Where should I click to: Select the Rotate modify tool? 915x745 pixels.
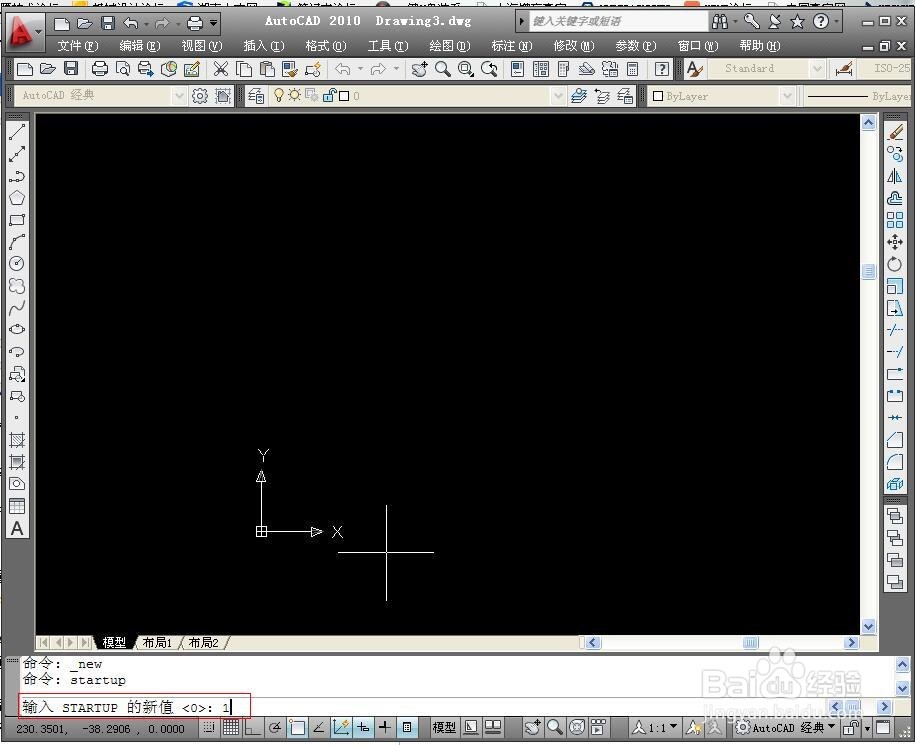pos(895,264)
